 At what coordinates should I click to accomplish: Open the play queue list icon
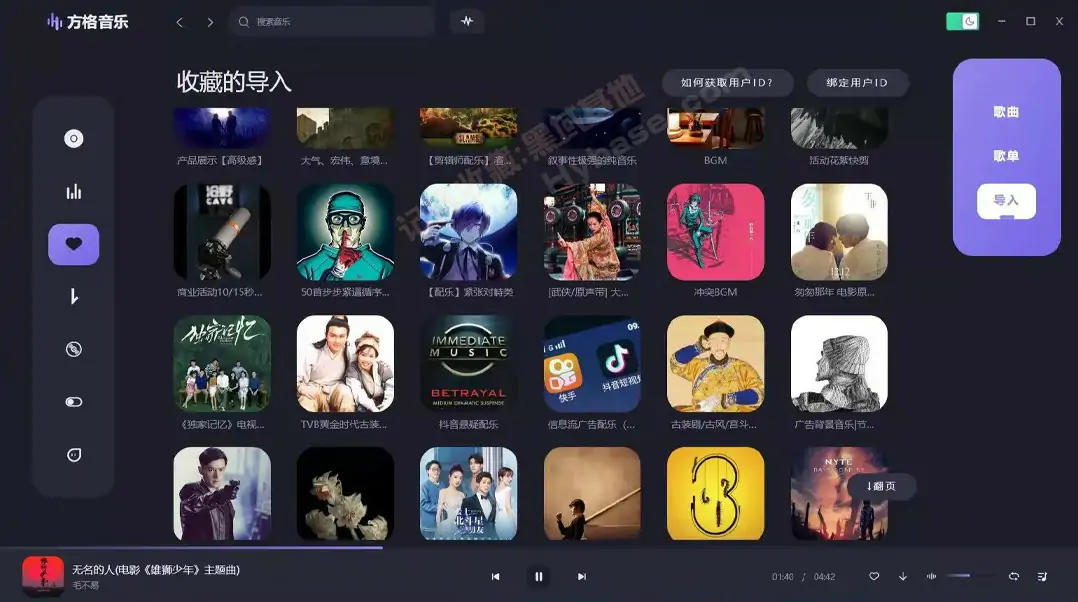coord(1042,576)
